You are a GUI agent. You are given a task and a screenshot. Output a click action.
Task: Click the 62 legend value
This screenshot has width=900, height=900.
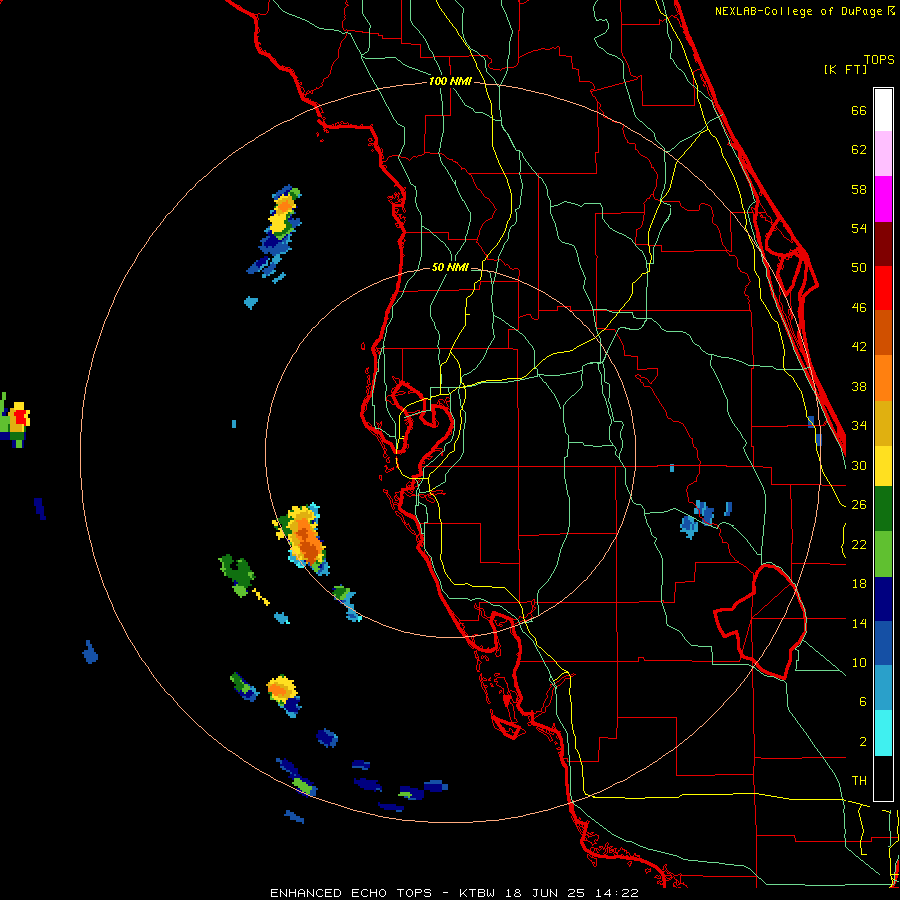coord(859,150)
